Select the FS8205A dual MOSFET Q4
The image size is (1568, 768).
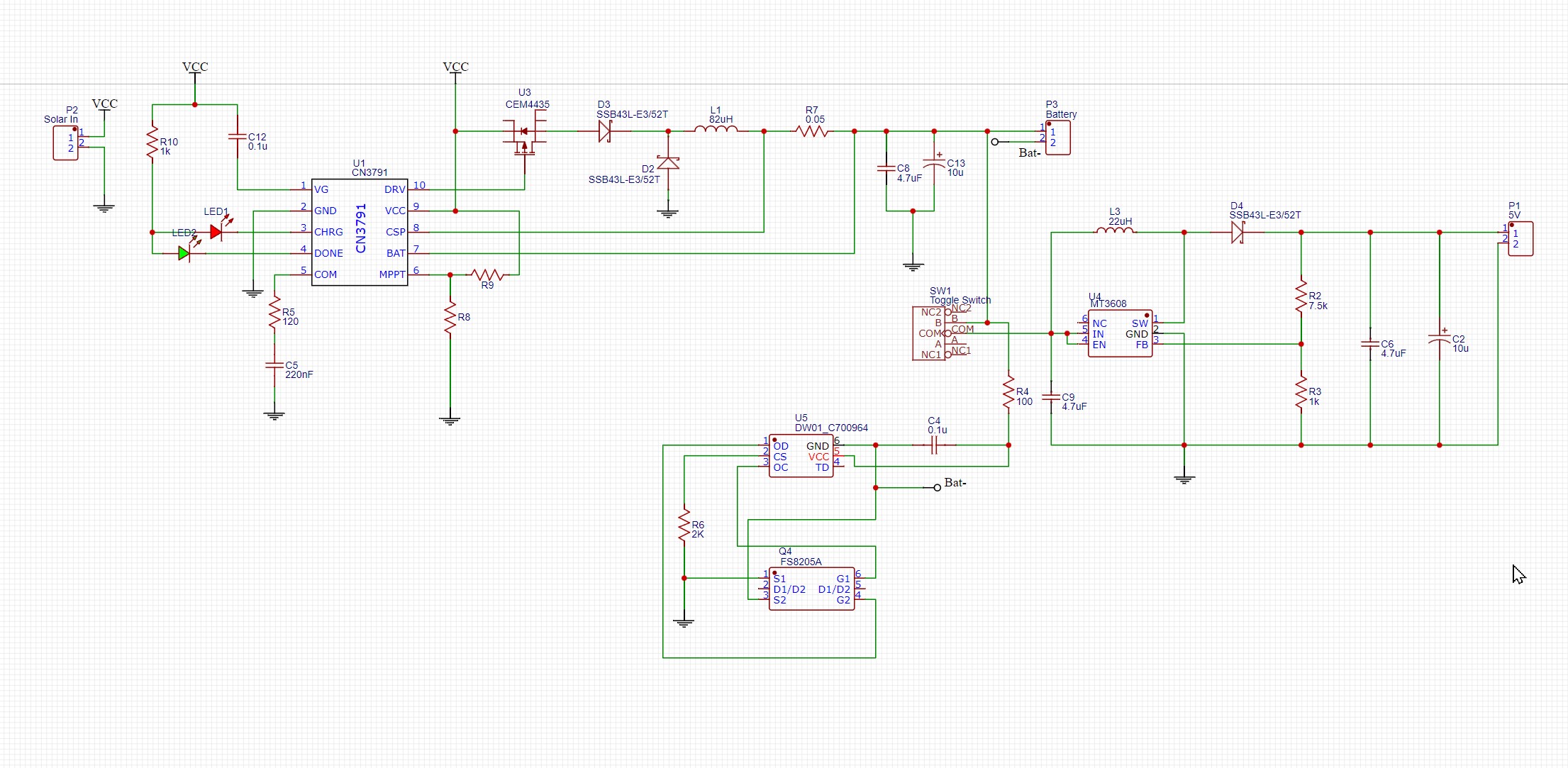pyautogui.click(x=811, y=589)
